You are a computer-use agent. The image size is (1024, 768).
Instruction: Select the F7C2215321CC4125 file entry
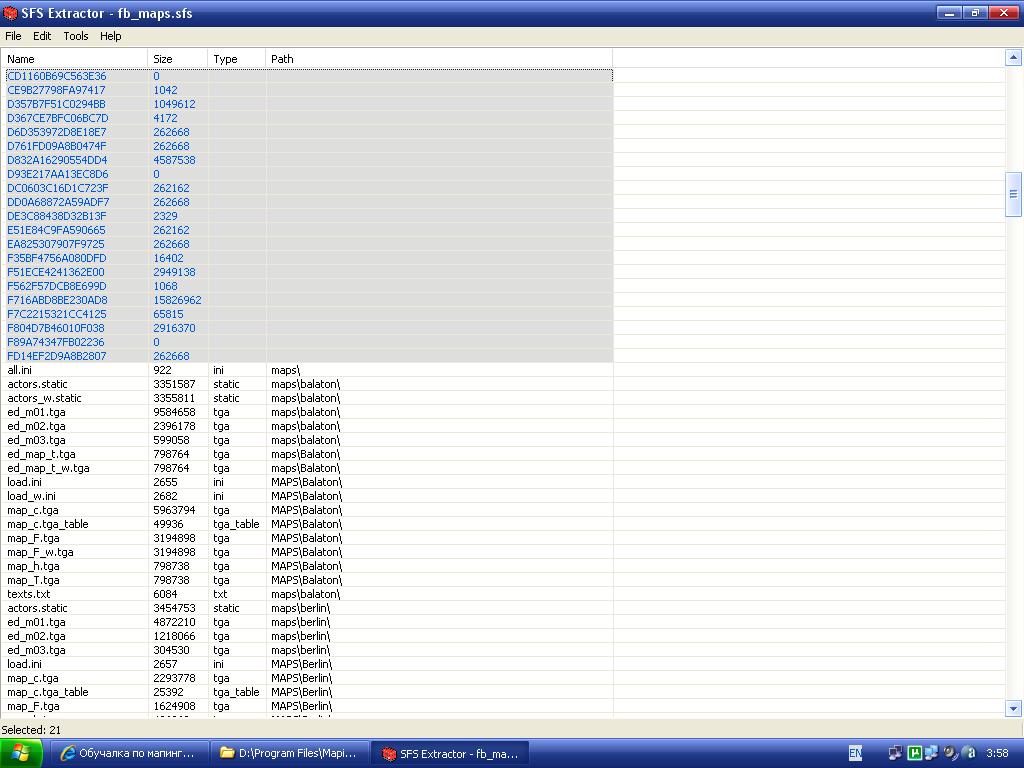pos(56,314)
